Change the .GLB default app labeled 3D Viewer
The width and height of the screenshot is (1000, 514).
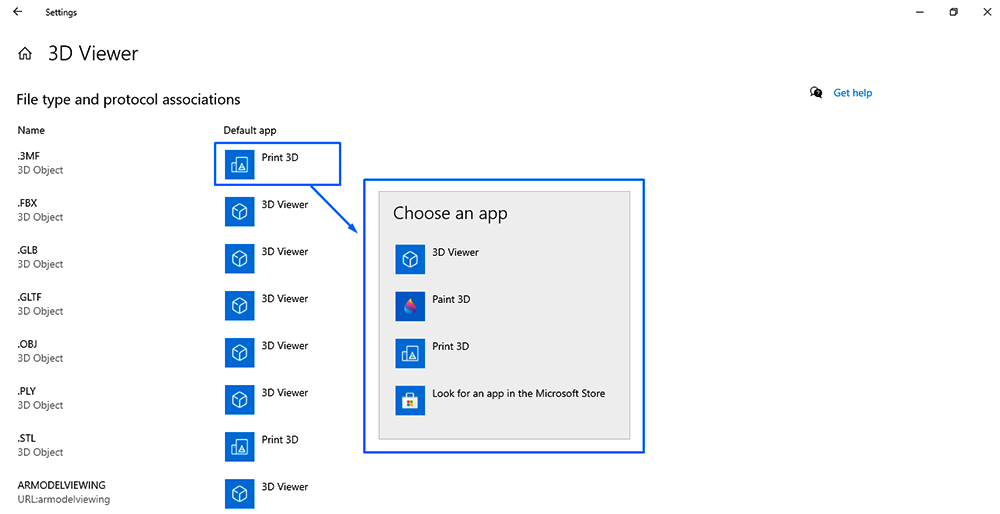point(284,252)
